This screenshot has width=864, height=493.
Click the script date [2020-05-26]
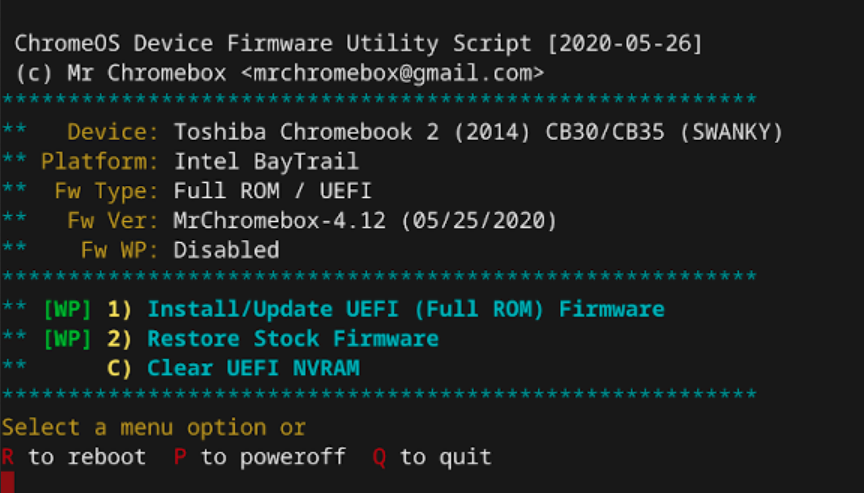pos(624,44)
